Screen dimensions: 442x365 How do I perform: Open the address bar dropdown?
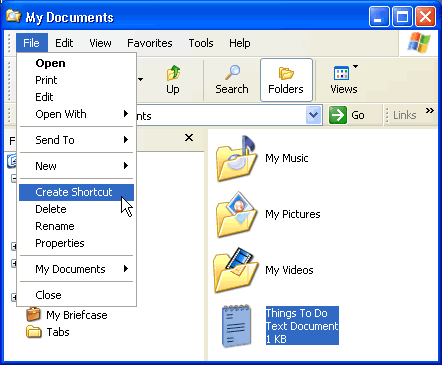(x=313, y=115)
